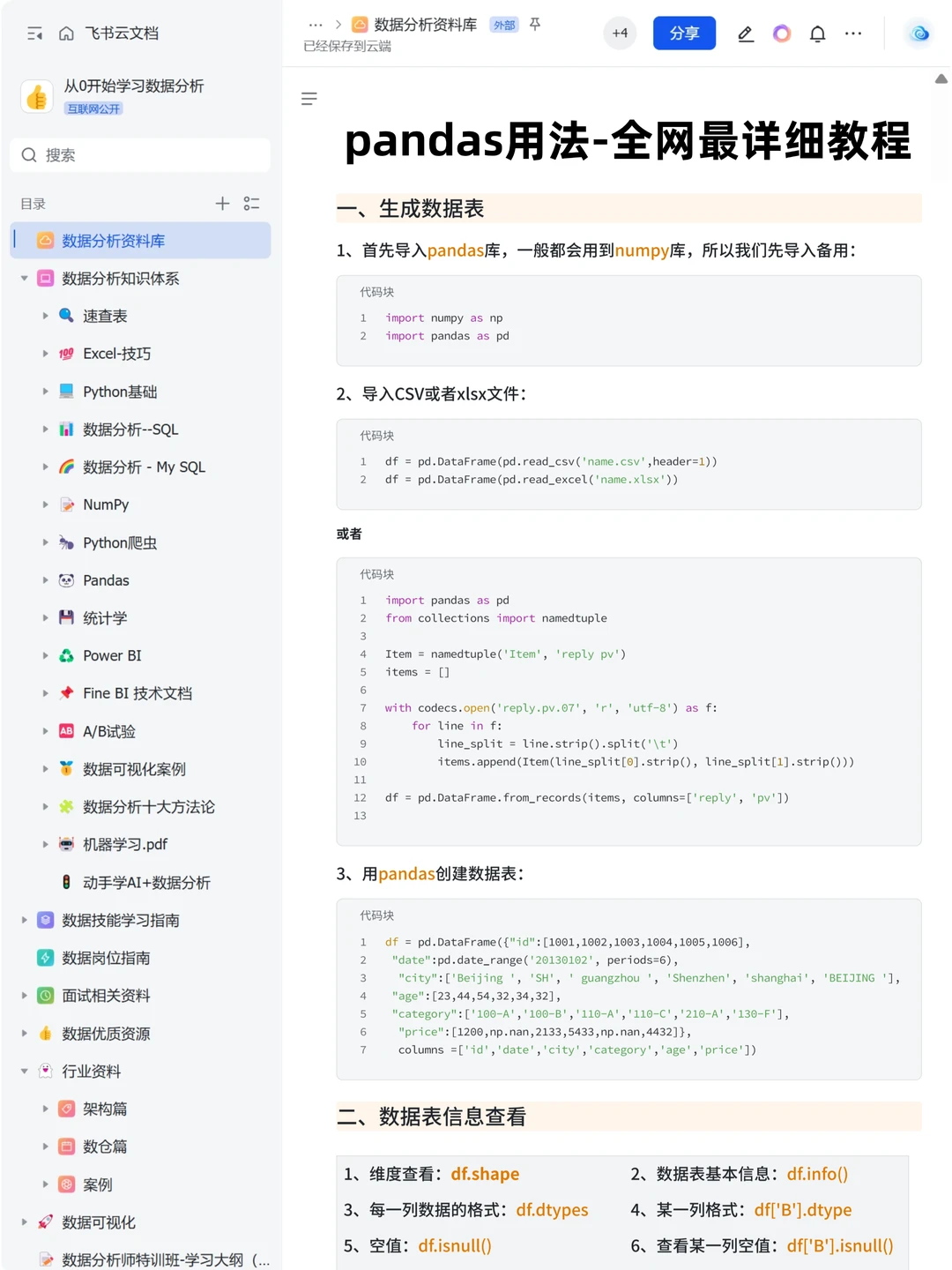
Task: Toggle the AI assistant bubble at top right
Action: click(919, 34)
